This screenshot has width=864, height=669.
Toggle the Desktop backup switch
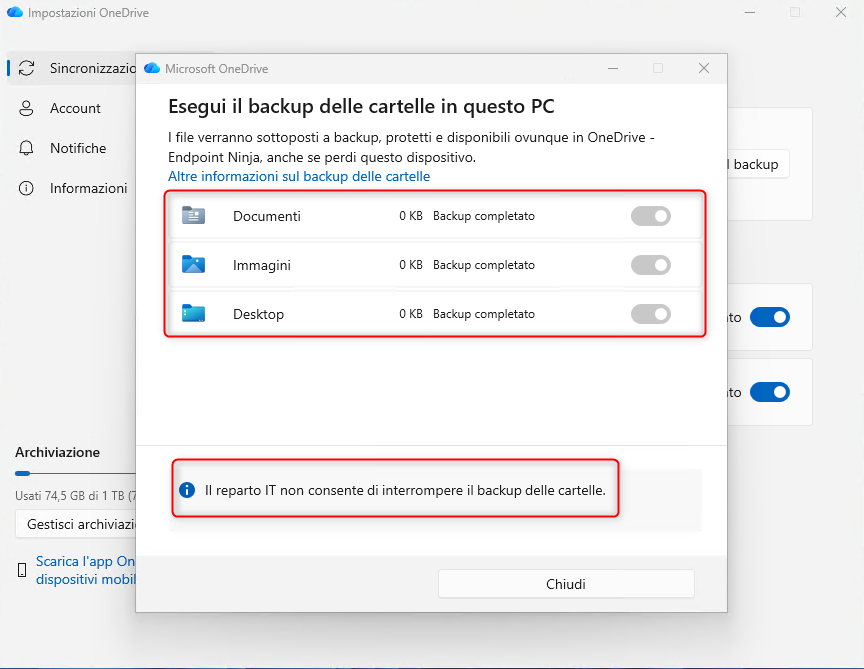click(651, 314)
